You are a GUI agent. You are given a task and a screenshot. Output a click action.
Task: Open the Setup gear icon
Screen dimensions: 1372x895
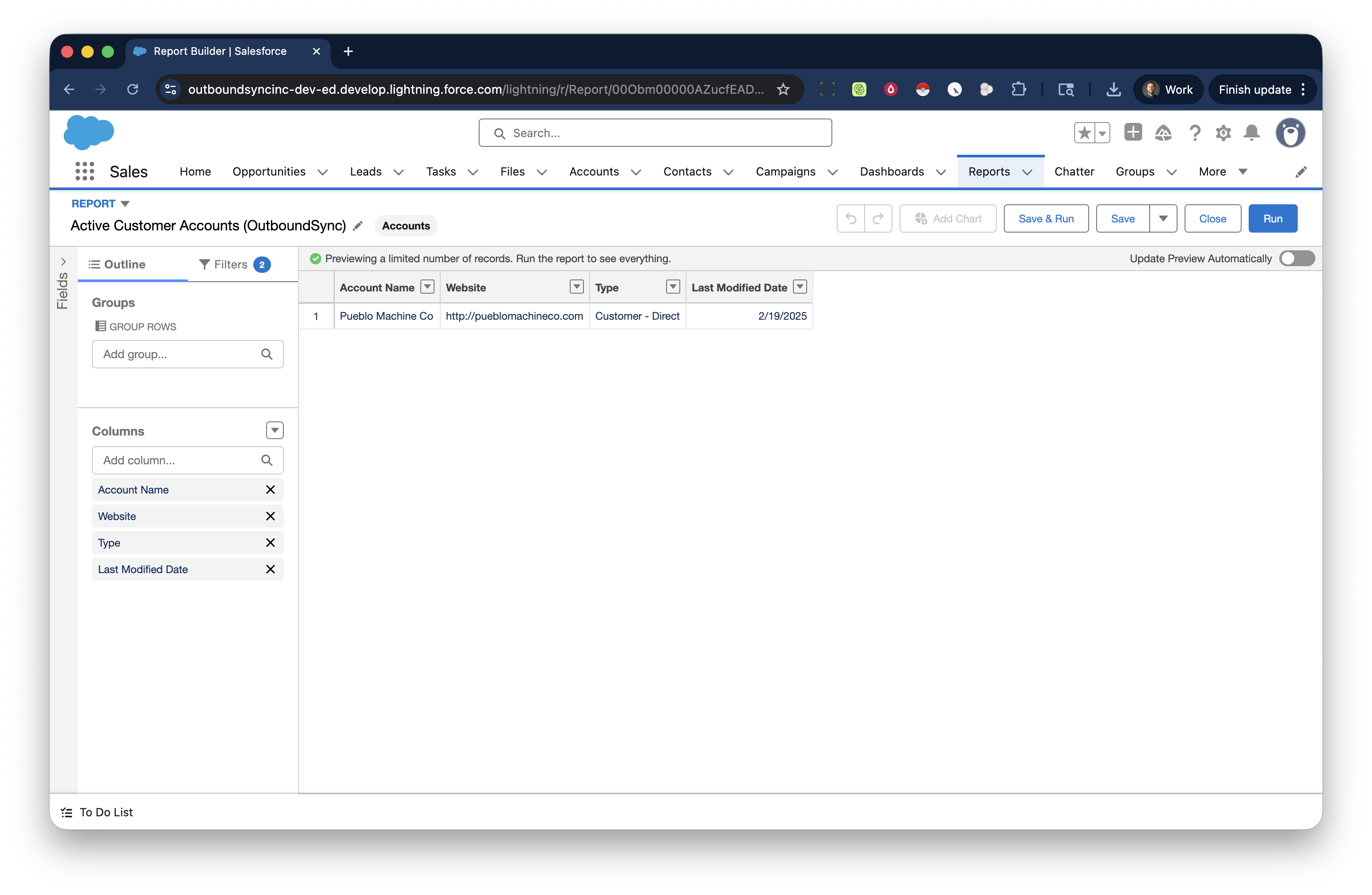[x=1223, y=133]
